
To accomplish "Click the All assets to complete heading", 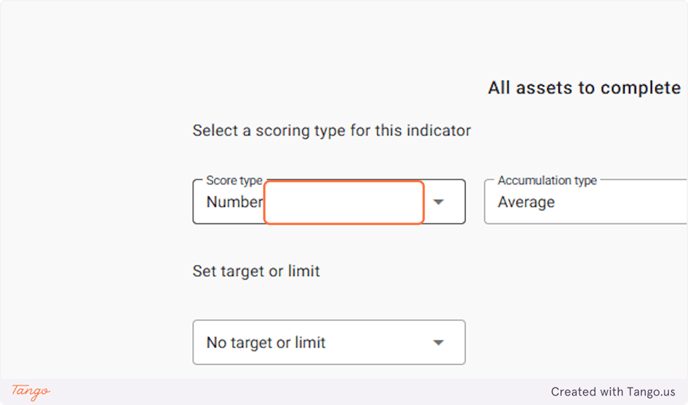I will (584, 88).
